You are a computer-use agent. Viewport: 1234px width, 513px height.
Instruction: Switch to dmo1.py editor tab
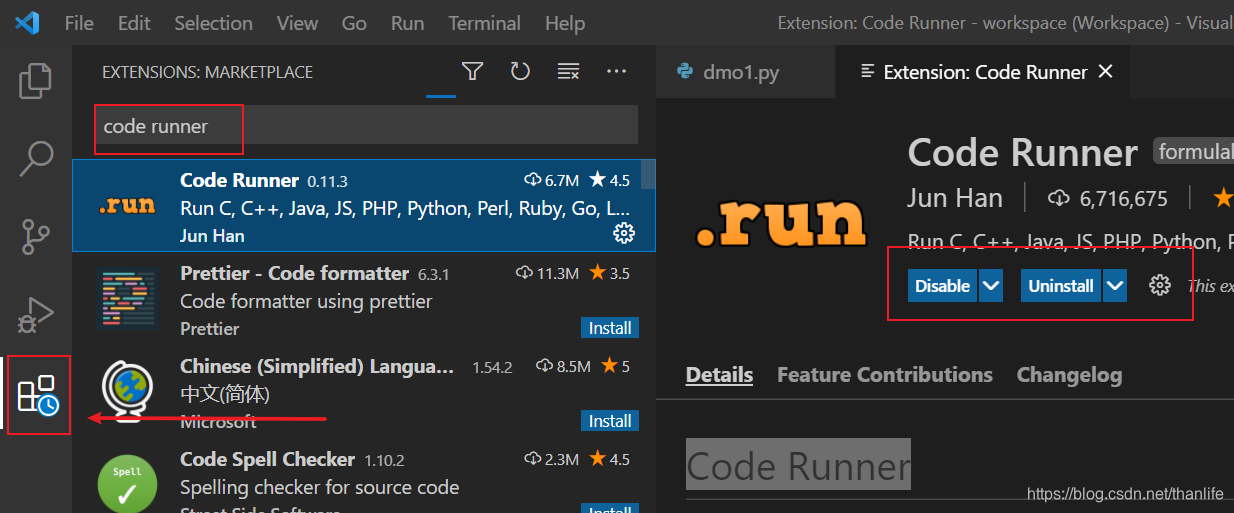point(745,71)
